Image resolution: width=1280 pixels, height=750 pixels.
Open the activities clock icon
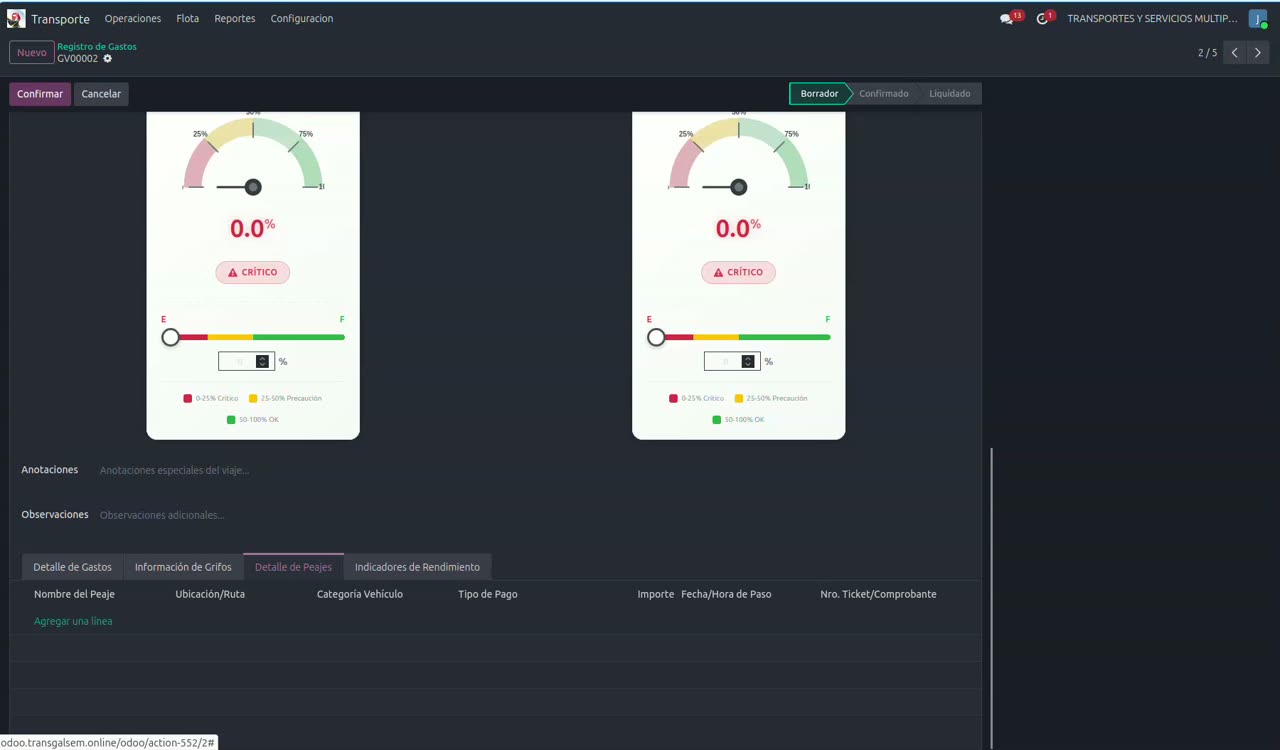point(1042,19)
